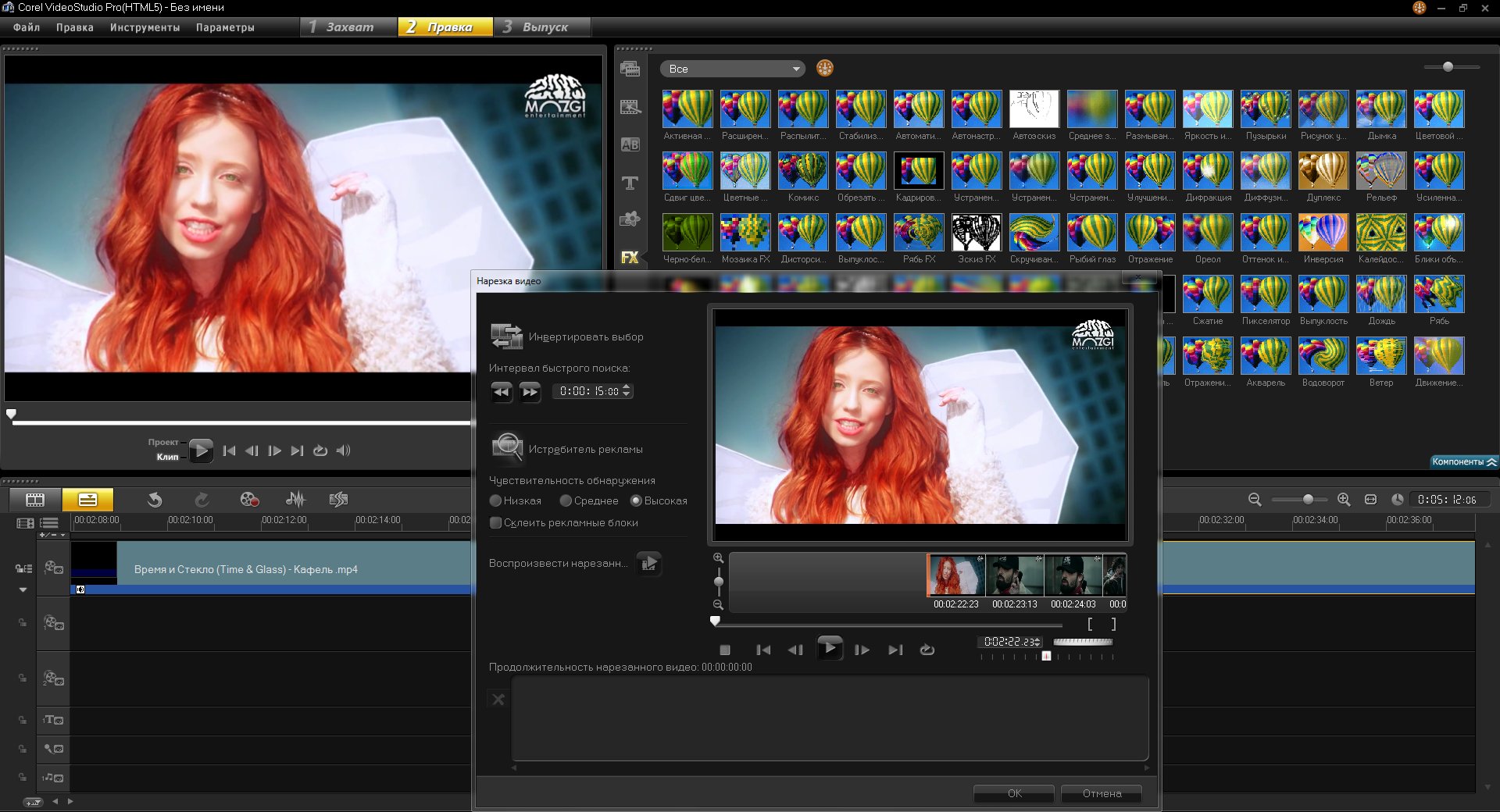Open the Инструменты menu
This screenshot has width=1500, height=812.
145,27
